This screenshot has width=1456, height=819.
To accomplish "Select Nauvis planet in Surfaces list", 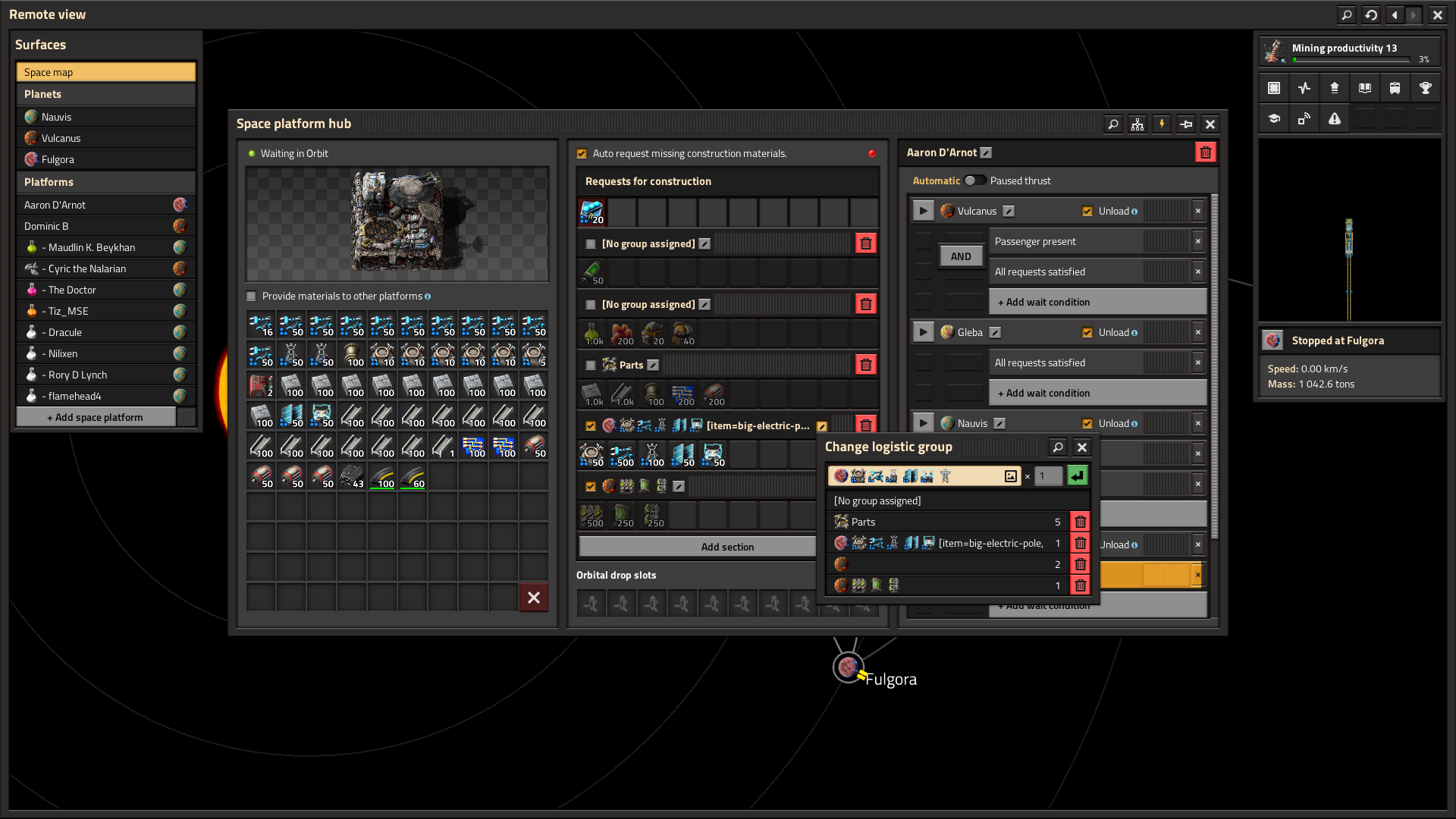I will pos(106,117).
